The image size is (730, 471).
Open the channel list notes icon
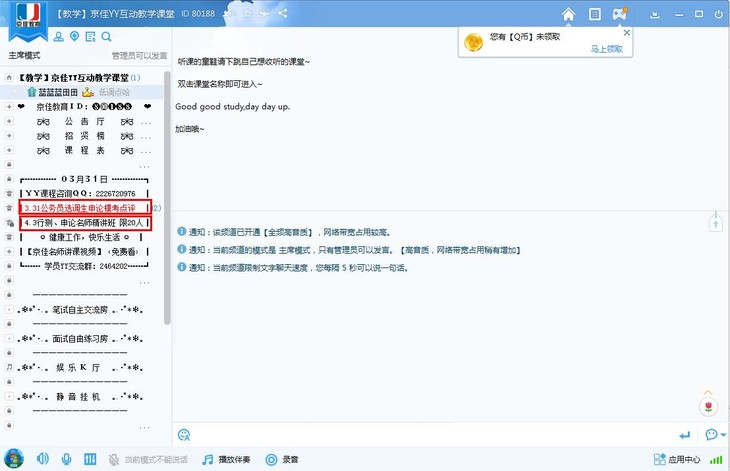[x=90, y=37]
